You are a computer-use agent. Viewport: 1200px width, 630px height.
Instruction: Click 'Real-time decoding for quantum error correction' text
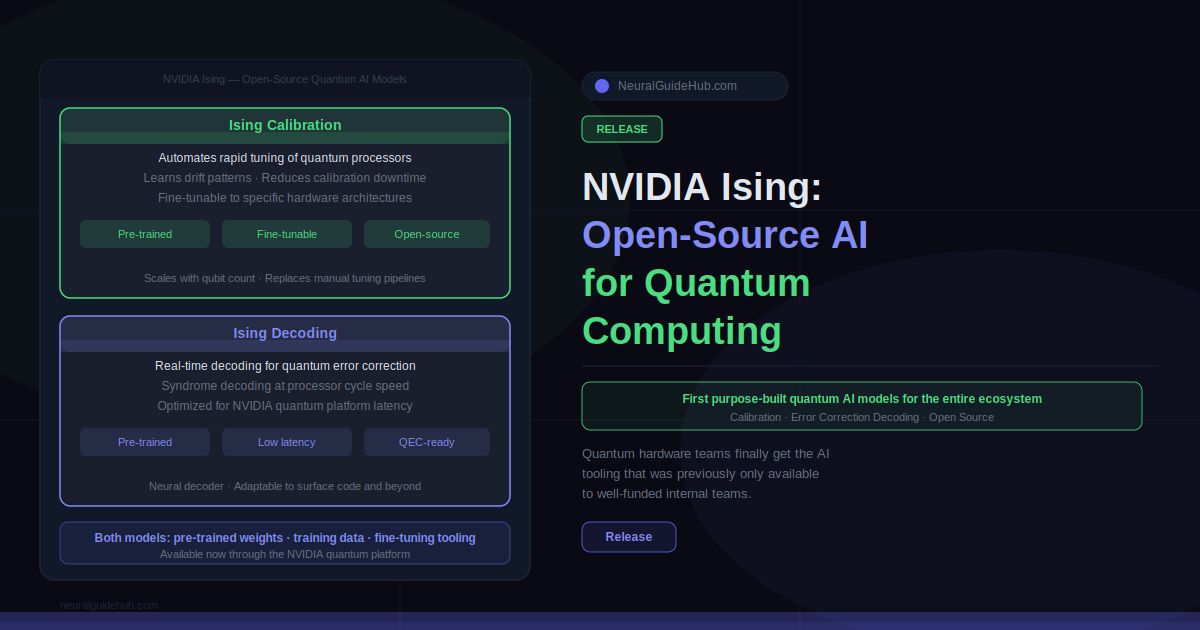tap(285, 366)
